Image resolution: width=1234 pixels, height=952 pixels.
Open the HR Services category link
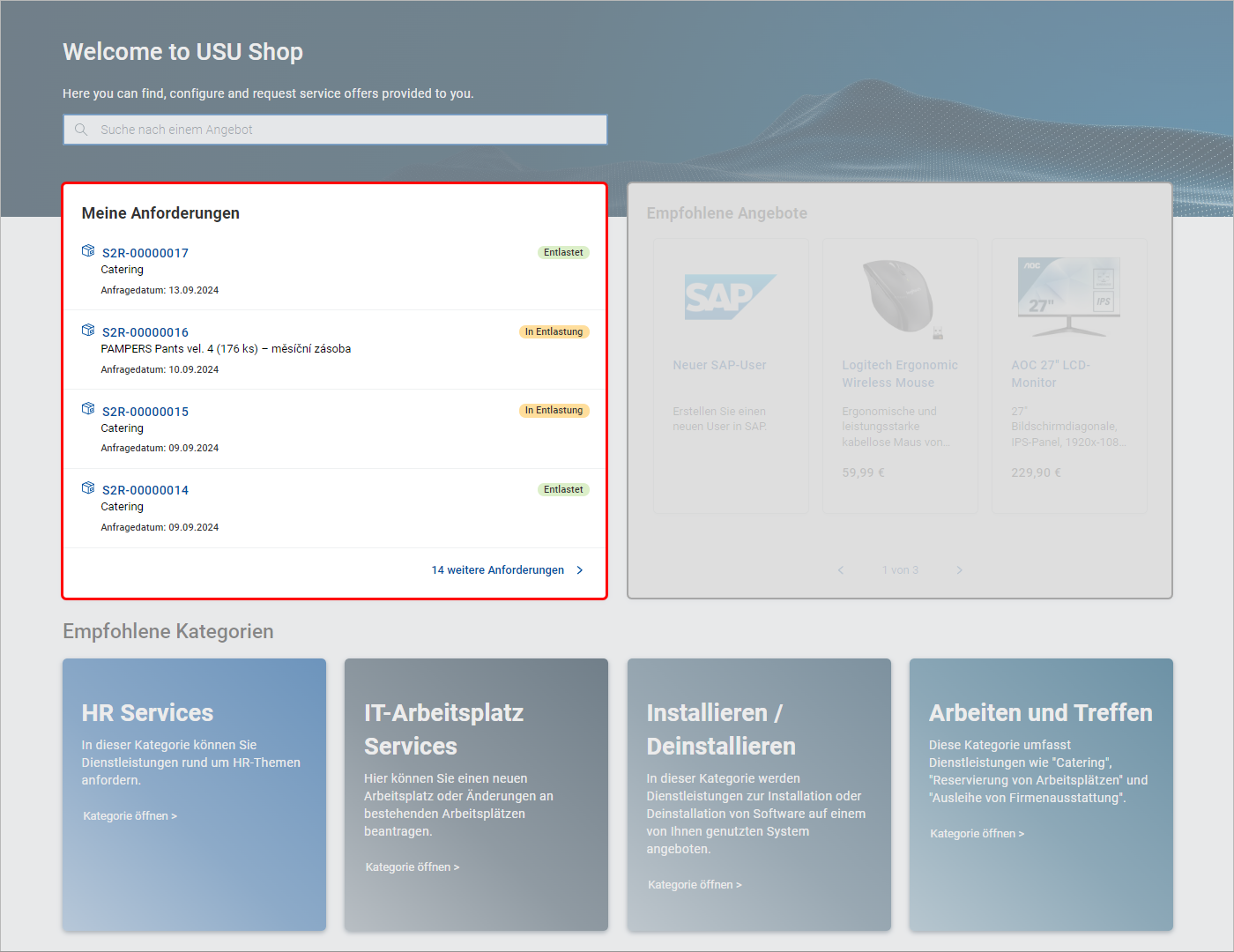[x=130, y=816]
